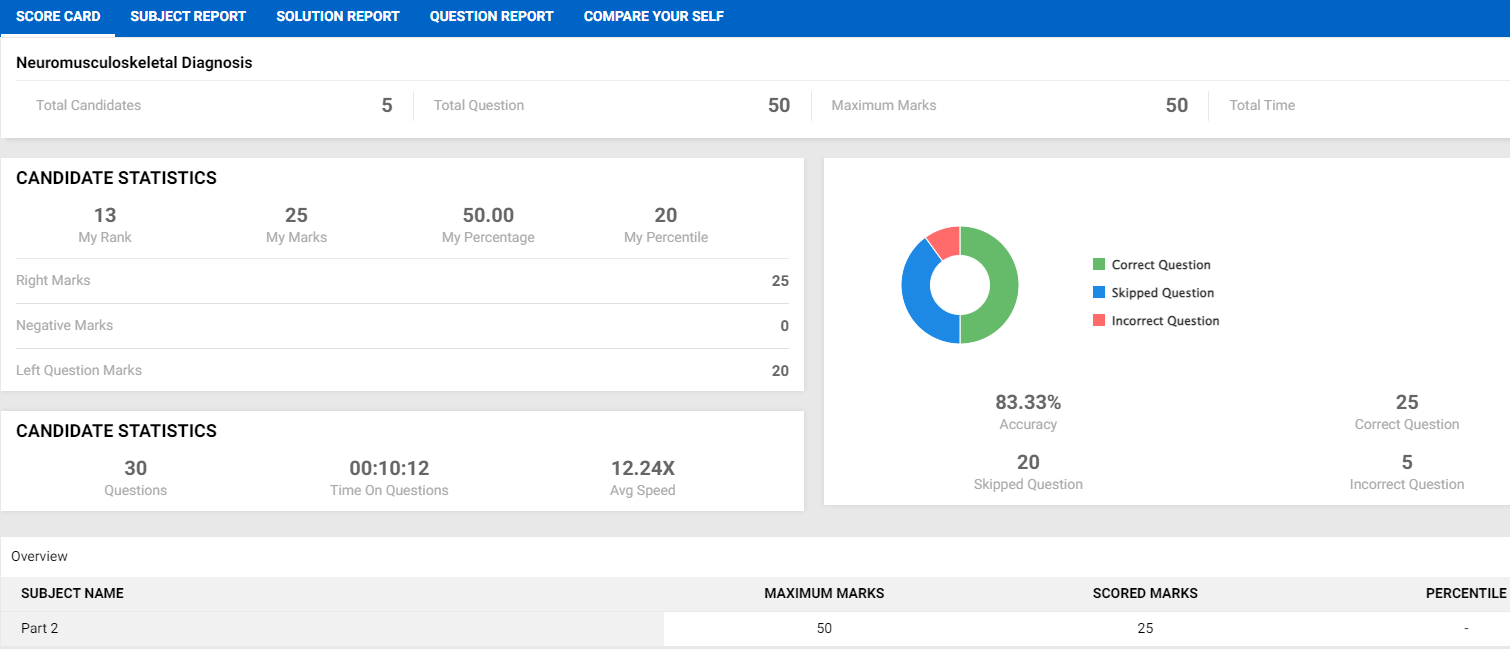The height and width of the screenshot is (649, 1510).
Task: Click the Part 2 subject row name
Action: (40, 629)
